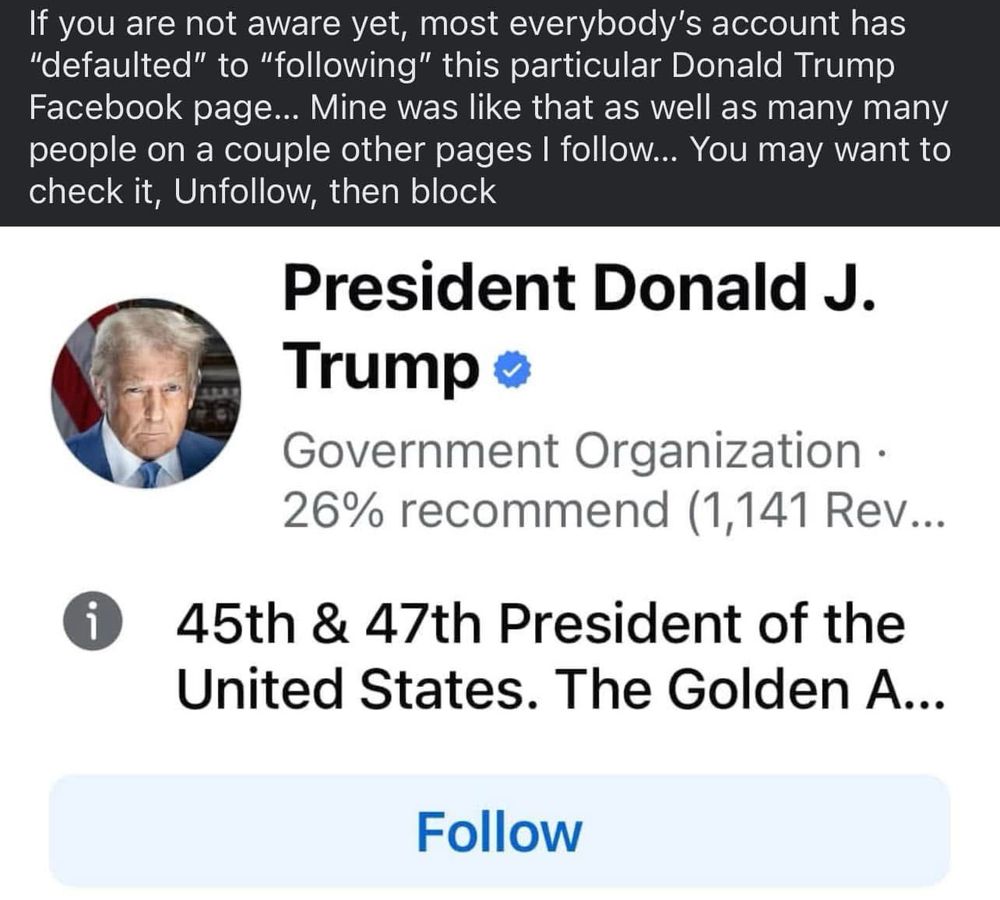This screenshot has height=900, width=1000.
Task: Click the Facebook page... caption line
Action: point(489,108)
